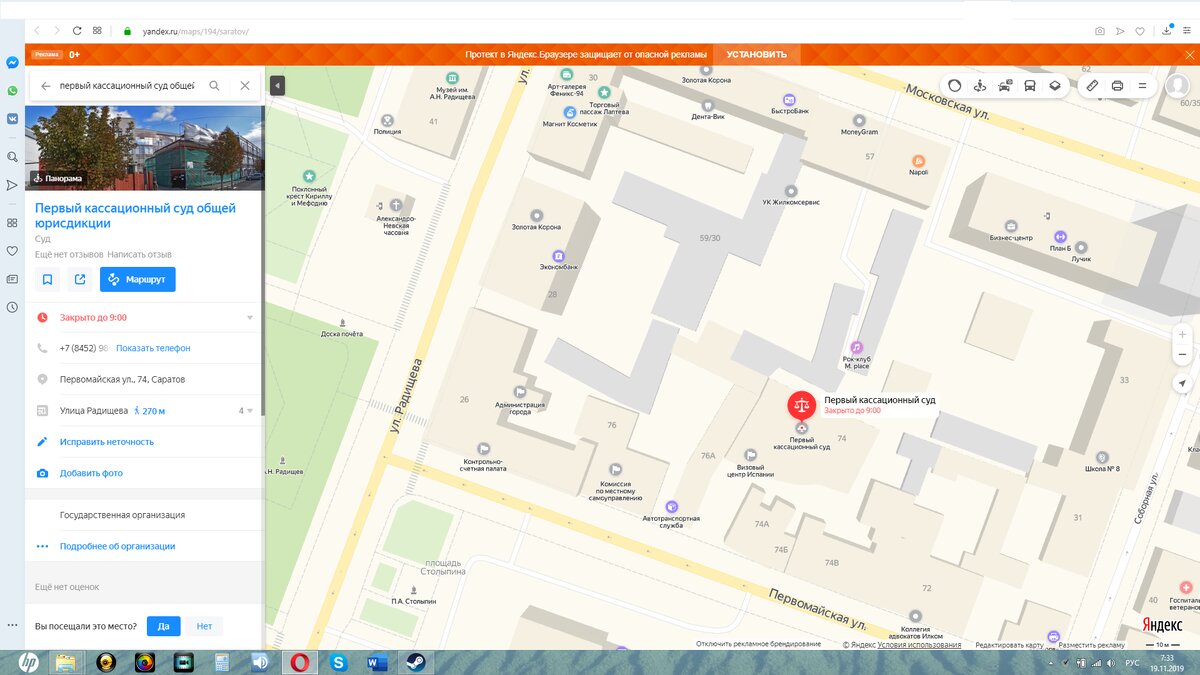Open Word from the taskbar
The image size is (1200, 675).
[376, 662]
